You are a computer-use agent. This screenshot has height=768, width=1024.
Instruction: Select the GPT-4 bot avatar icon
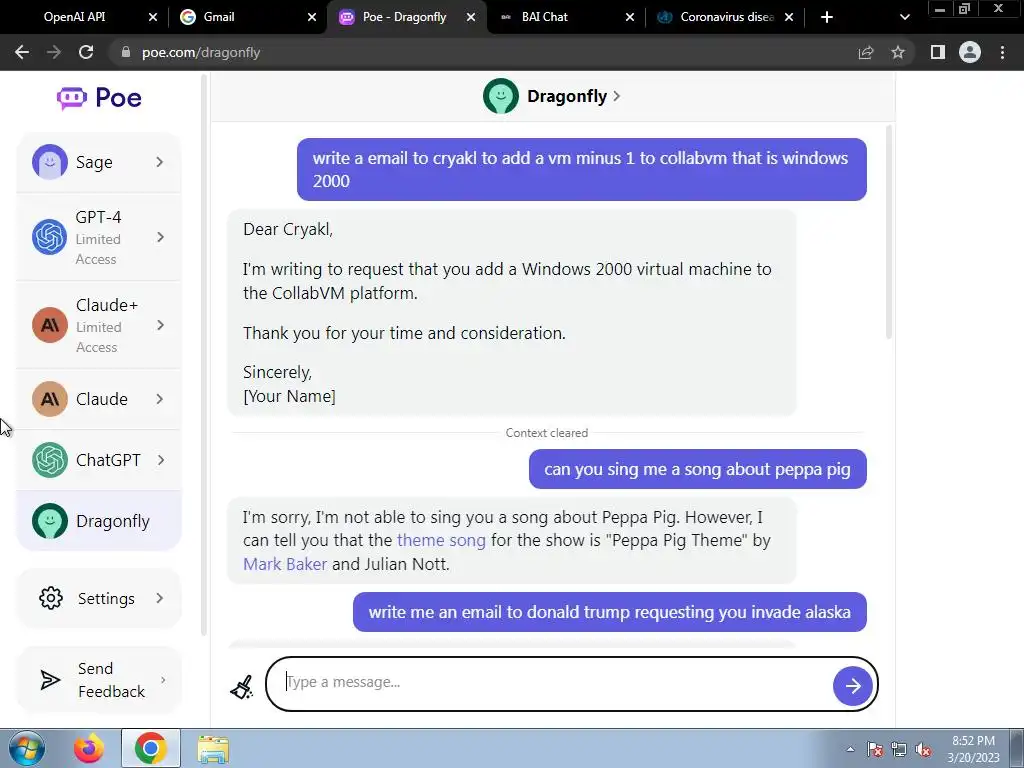[50, 236]
